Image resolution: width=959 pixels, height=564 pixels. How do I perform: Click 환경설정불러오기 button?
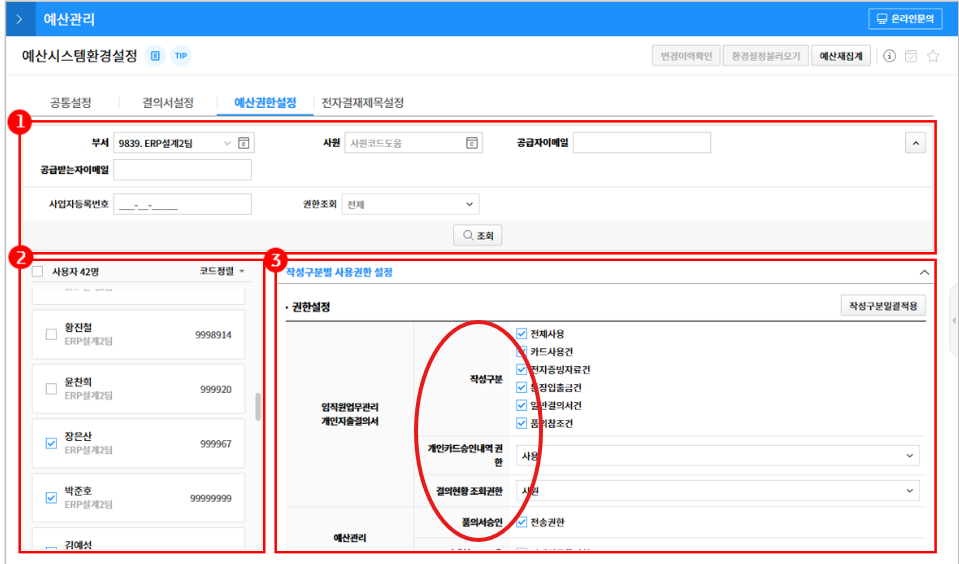[766, 56]
